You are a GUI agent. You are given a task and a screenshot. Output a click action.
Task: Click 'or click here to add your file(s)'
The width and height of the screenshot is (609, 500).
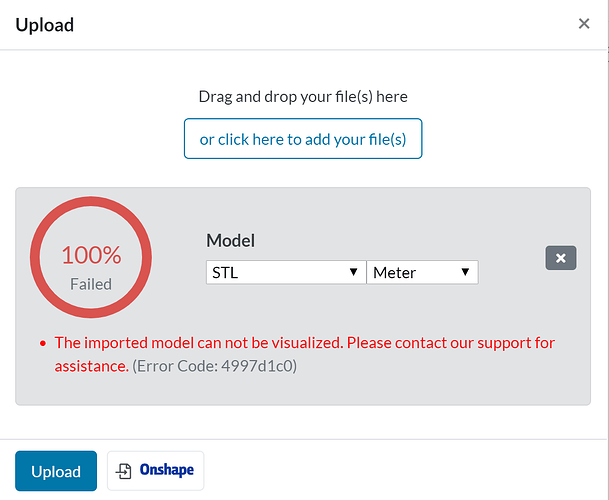tap(303, 139)
